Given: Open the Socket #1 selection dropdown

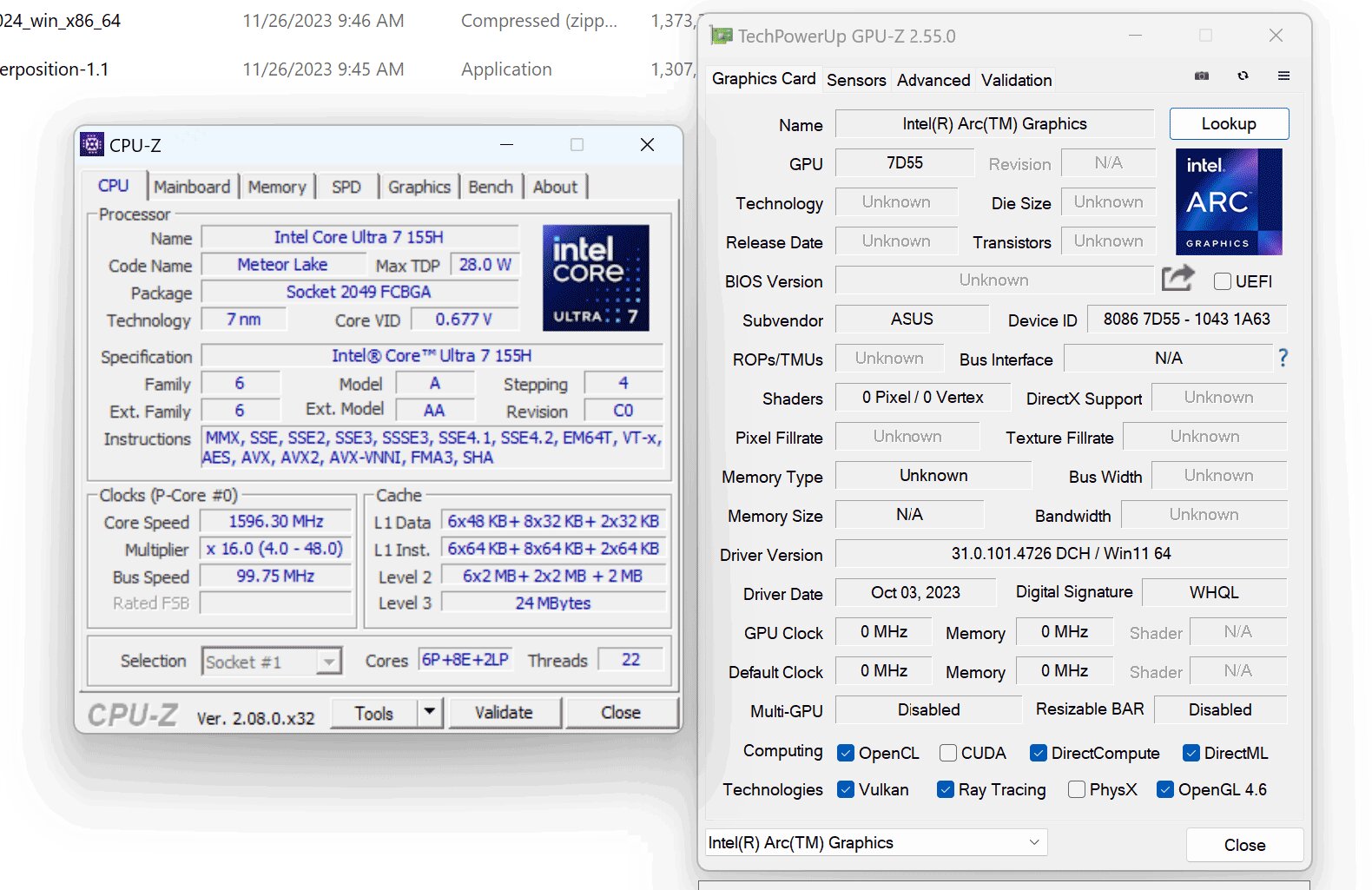Looking at the screenshot, I should click(x=272, y=662).
